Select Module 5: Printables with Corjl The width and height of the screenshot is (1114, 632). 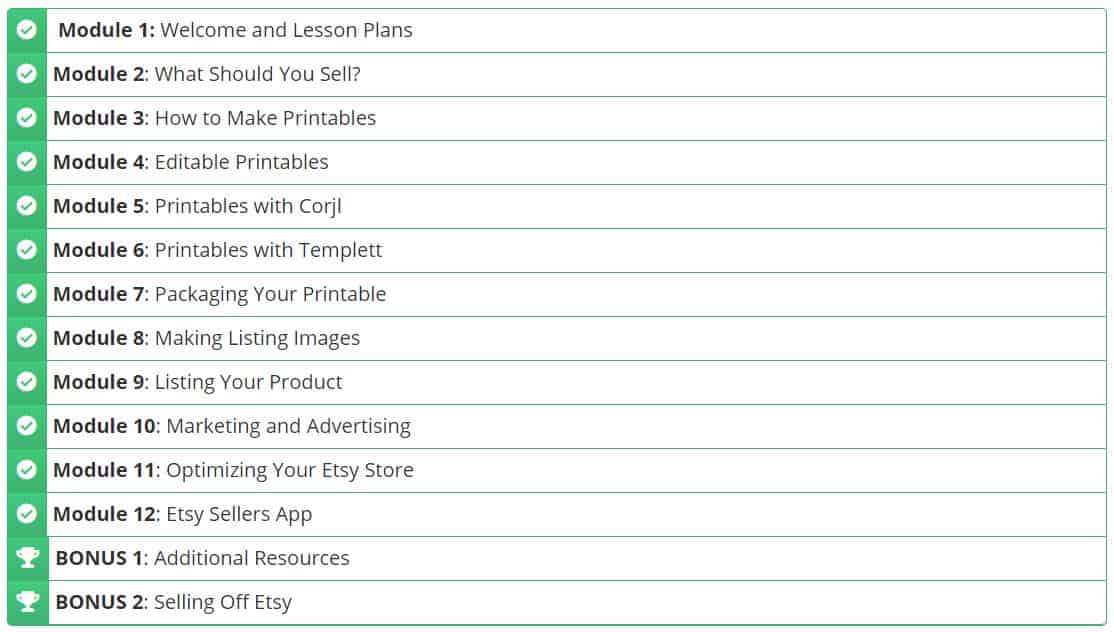[x=576, y=207]
